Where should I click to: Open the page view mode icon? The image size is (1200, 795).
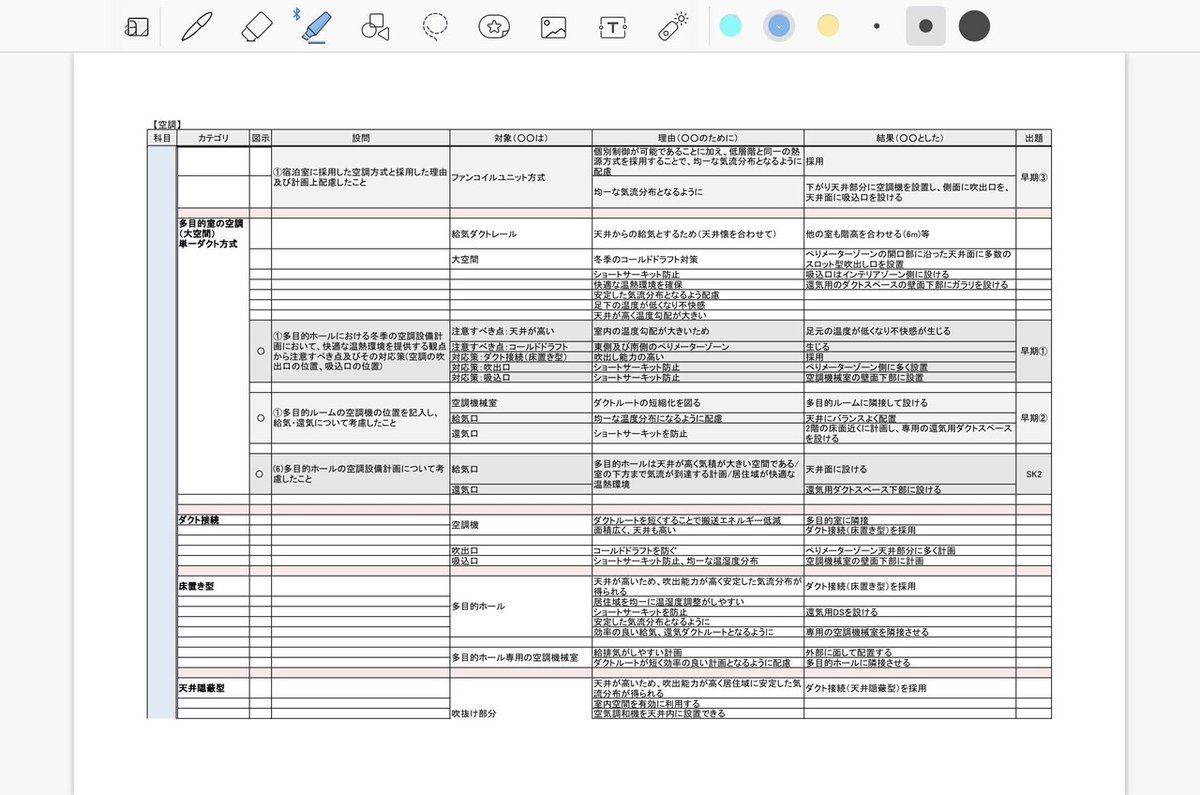[137, 27]
